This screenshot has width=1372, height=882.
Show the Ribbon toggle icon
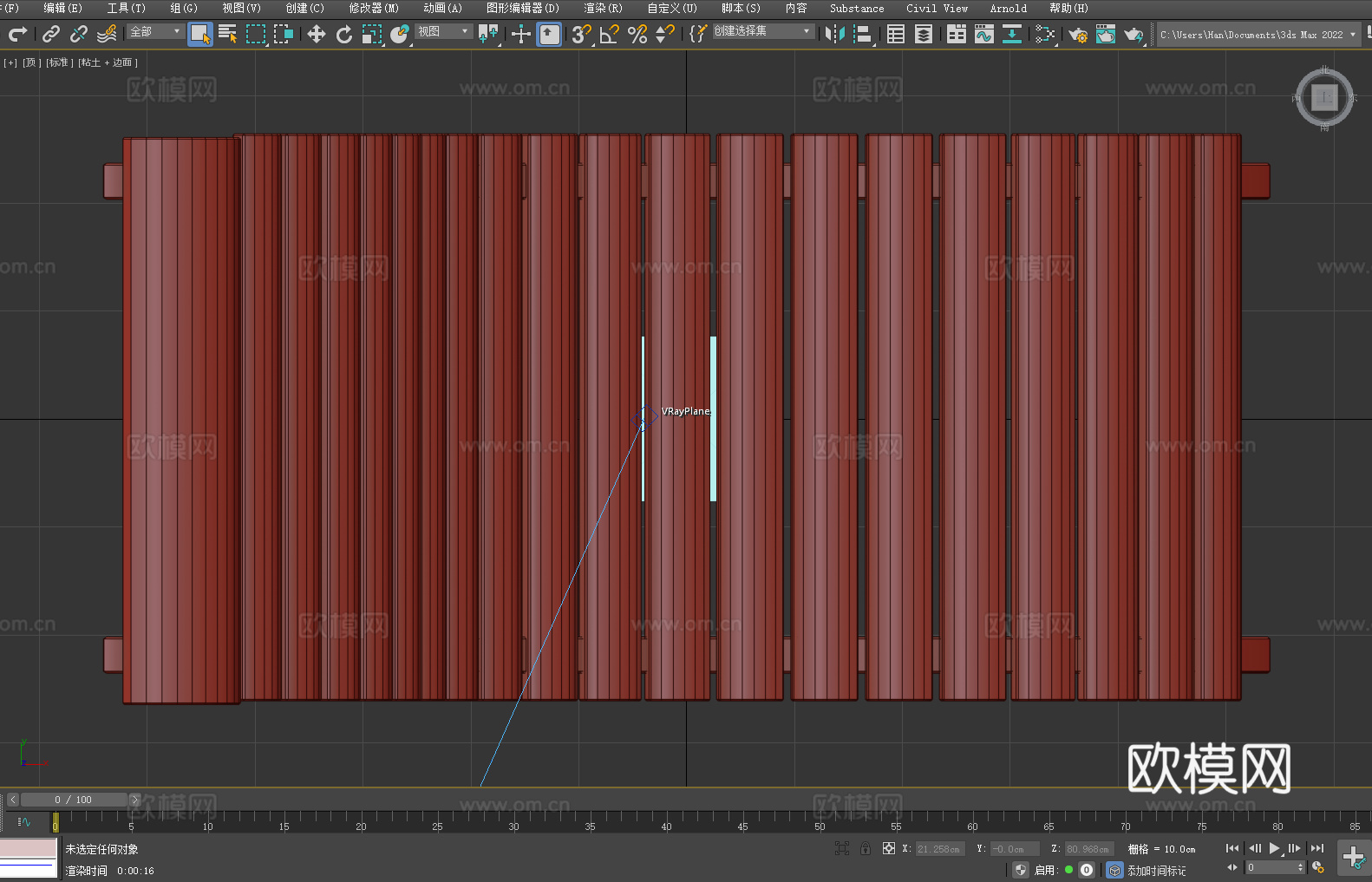(x=957, y=34)
